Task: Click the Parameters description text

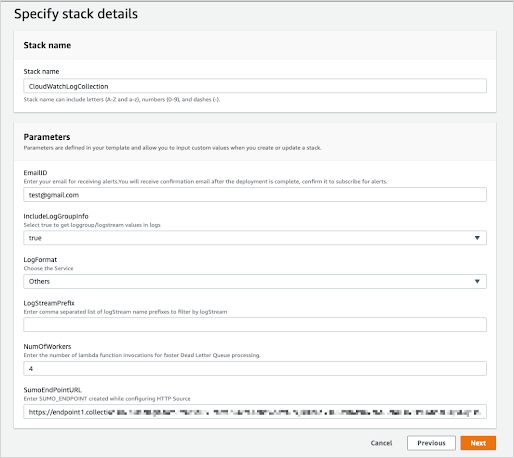Action: [x=172, y=148]
